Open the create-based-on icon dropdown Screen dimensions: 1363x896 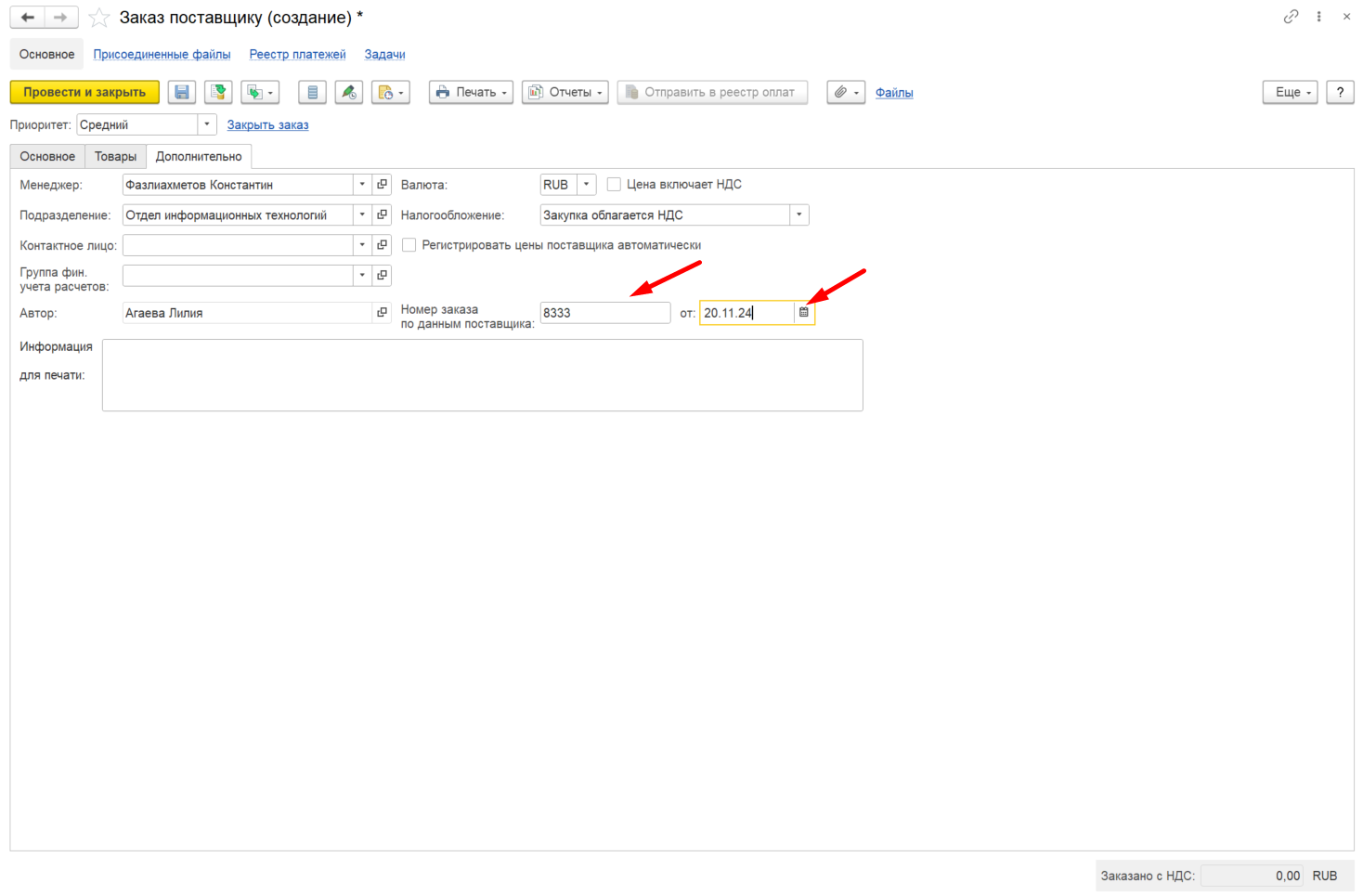coord(260,92)
